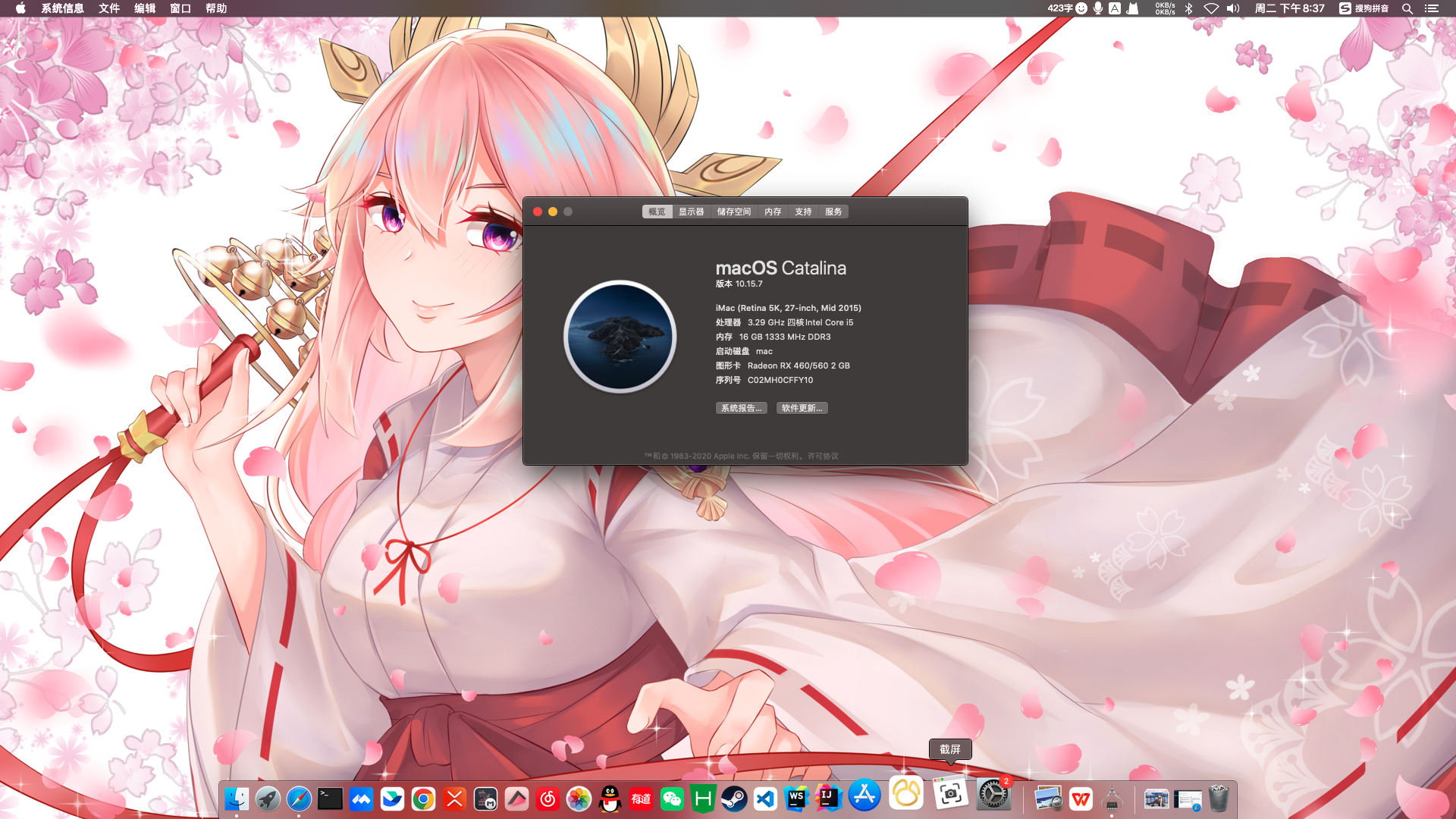The height and width of the screenshot is (819, 1456).
Task: Open the 截屏 screenshot app icon
Action: point(950,794)
